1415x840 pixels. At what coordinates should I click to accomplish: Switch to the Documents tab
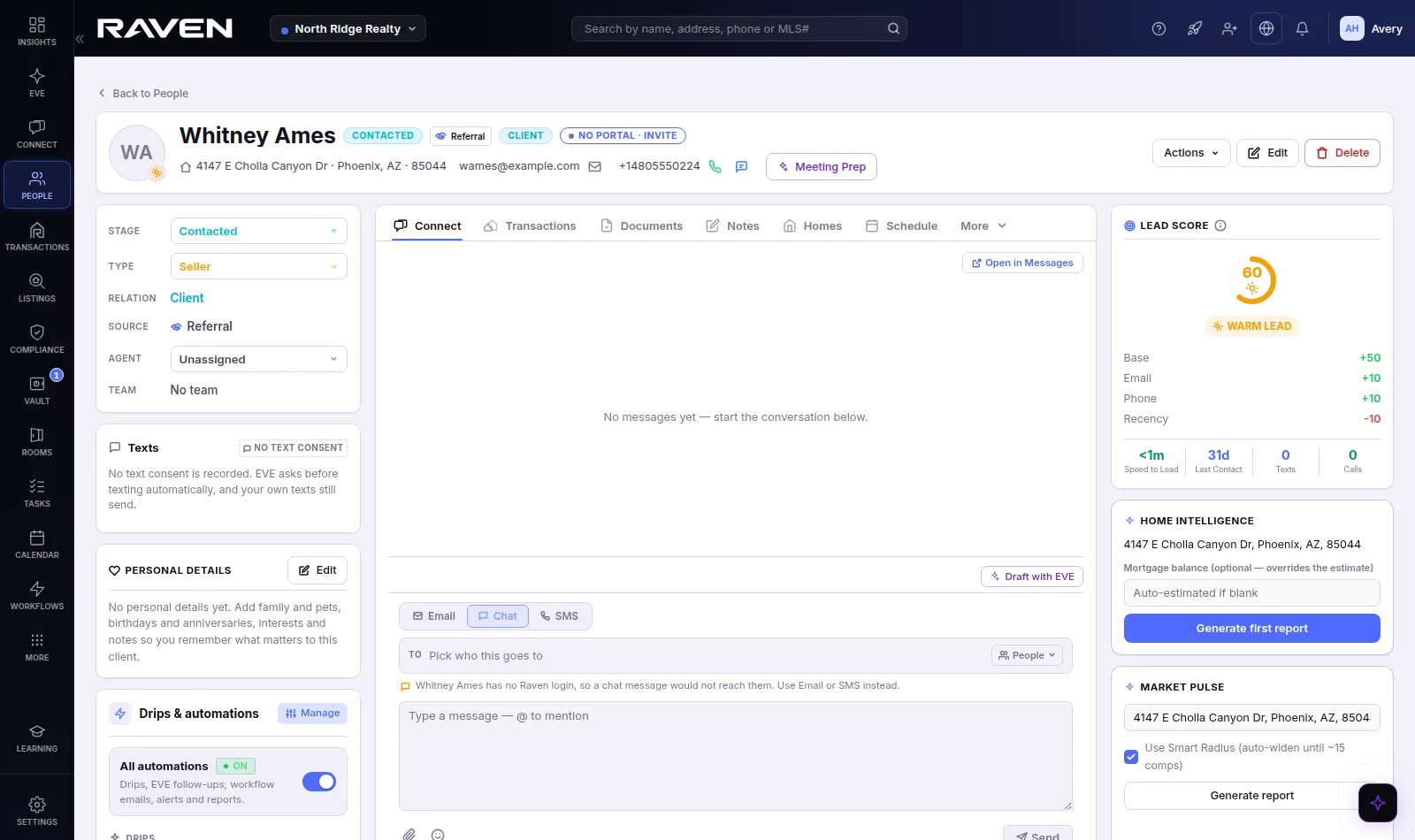coord(641,225)
